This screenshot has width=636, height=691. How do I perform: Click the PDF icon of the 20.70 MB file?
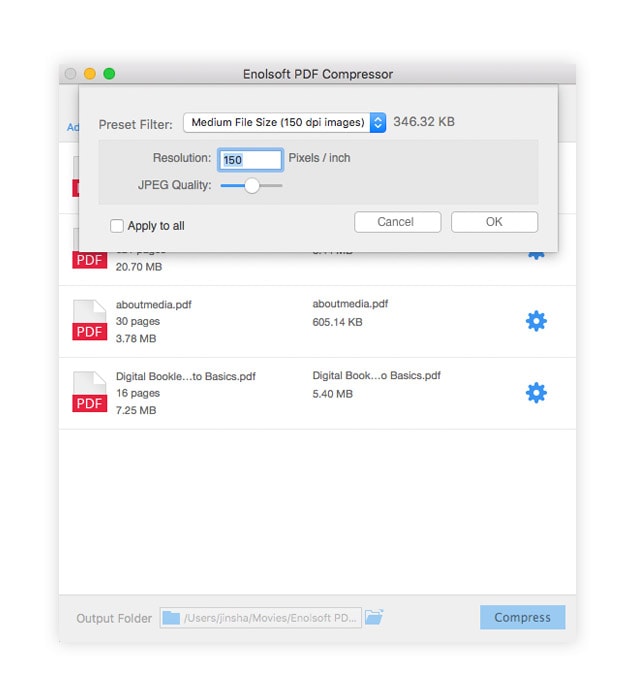coord(89,260)
